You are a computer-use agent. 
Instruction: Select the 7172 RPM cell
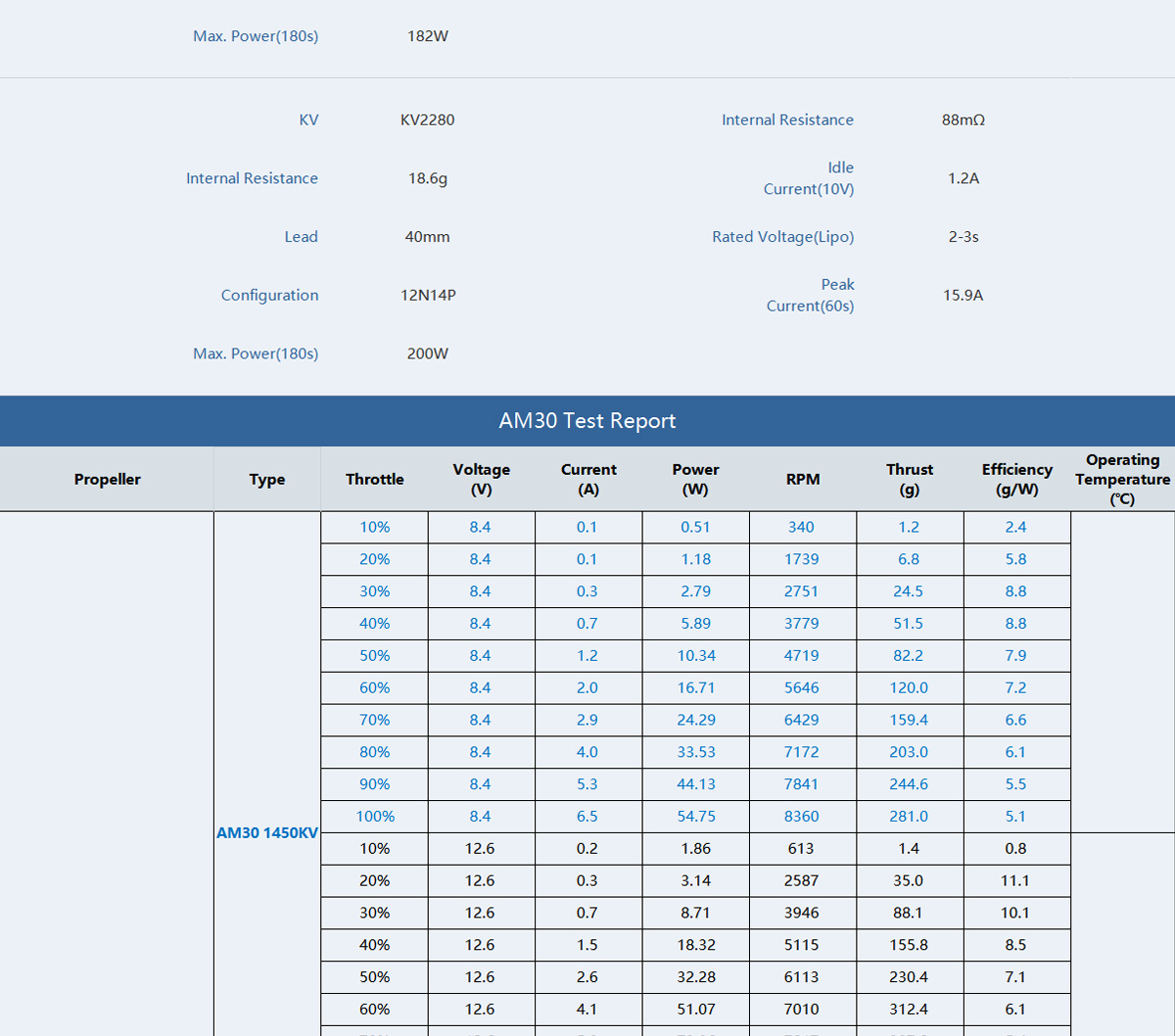click(x=803, y=752)
